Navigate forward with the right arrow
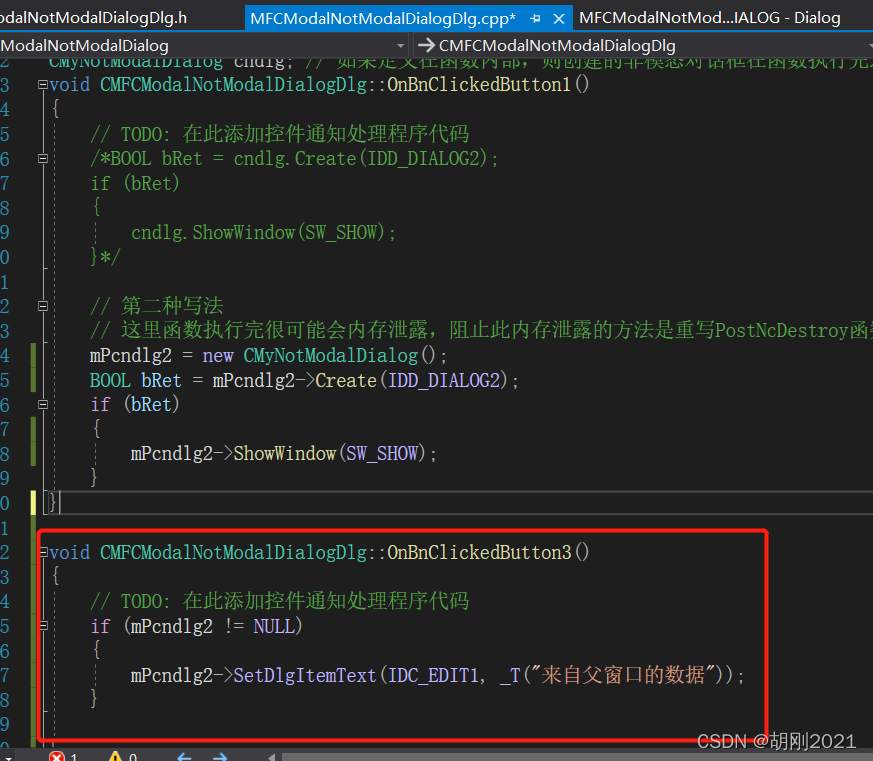873x761 pixels. 220,757
